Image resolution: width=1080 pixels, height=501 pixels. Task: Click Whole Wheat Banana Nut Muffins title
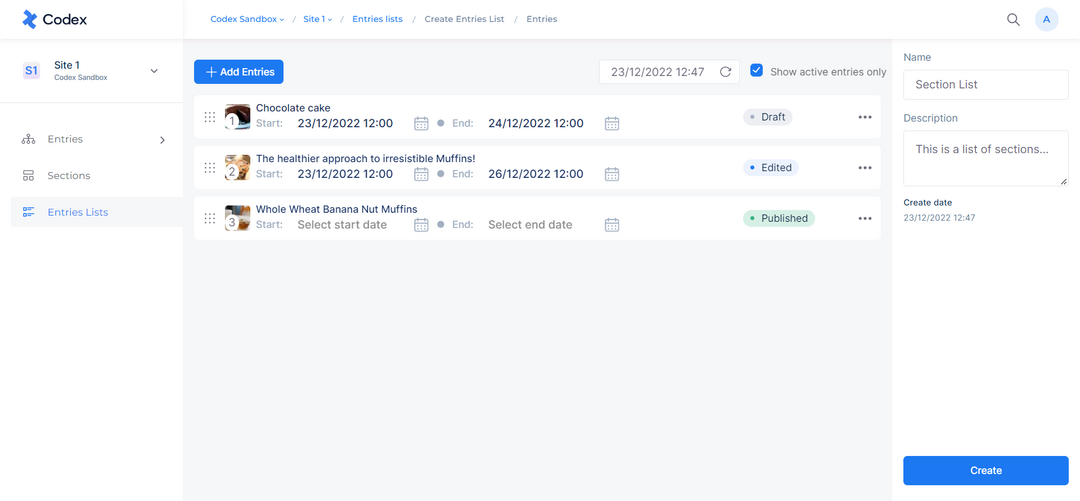click(x=337, y=209)
